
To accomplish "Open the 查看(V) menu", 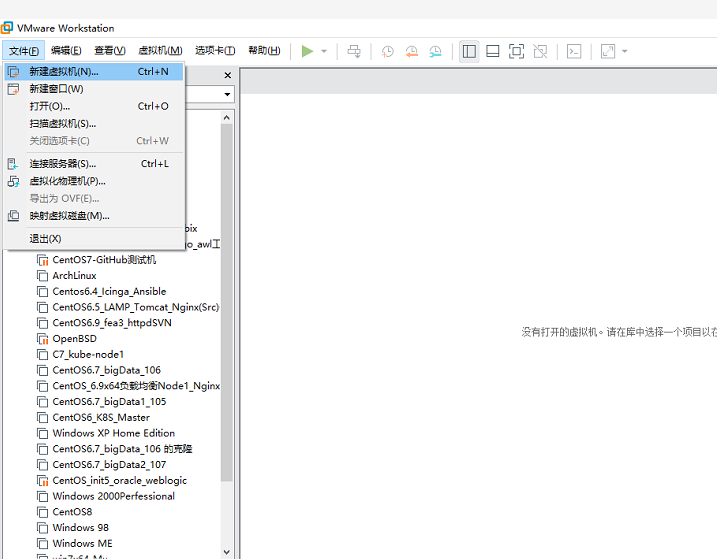I will [110, 51].
